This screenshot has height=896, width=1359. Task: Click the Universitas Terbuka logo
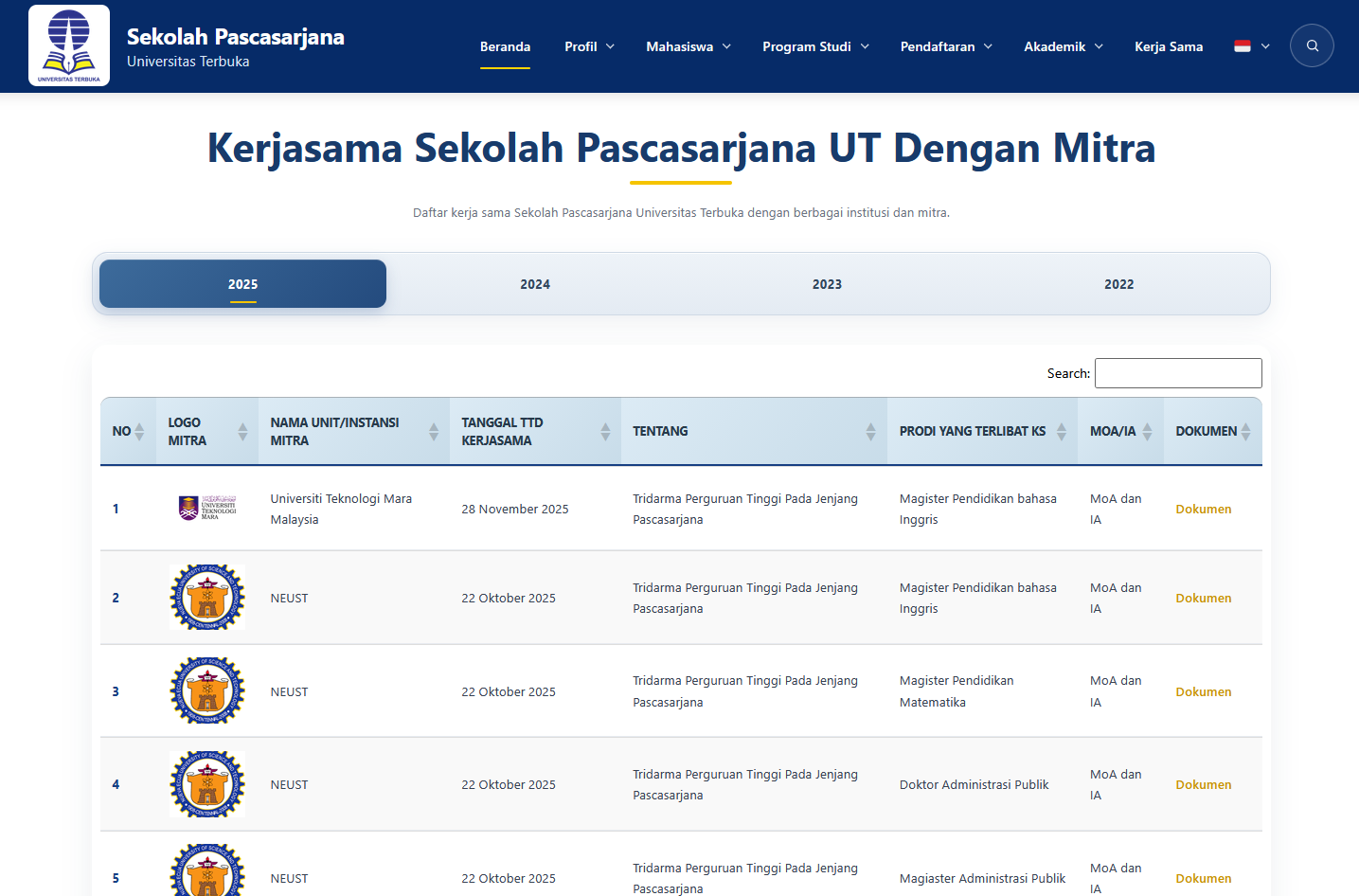(69, 45)
